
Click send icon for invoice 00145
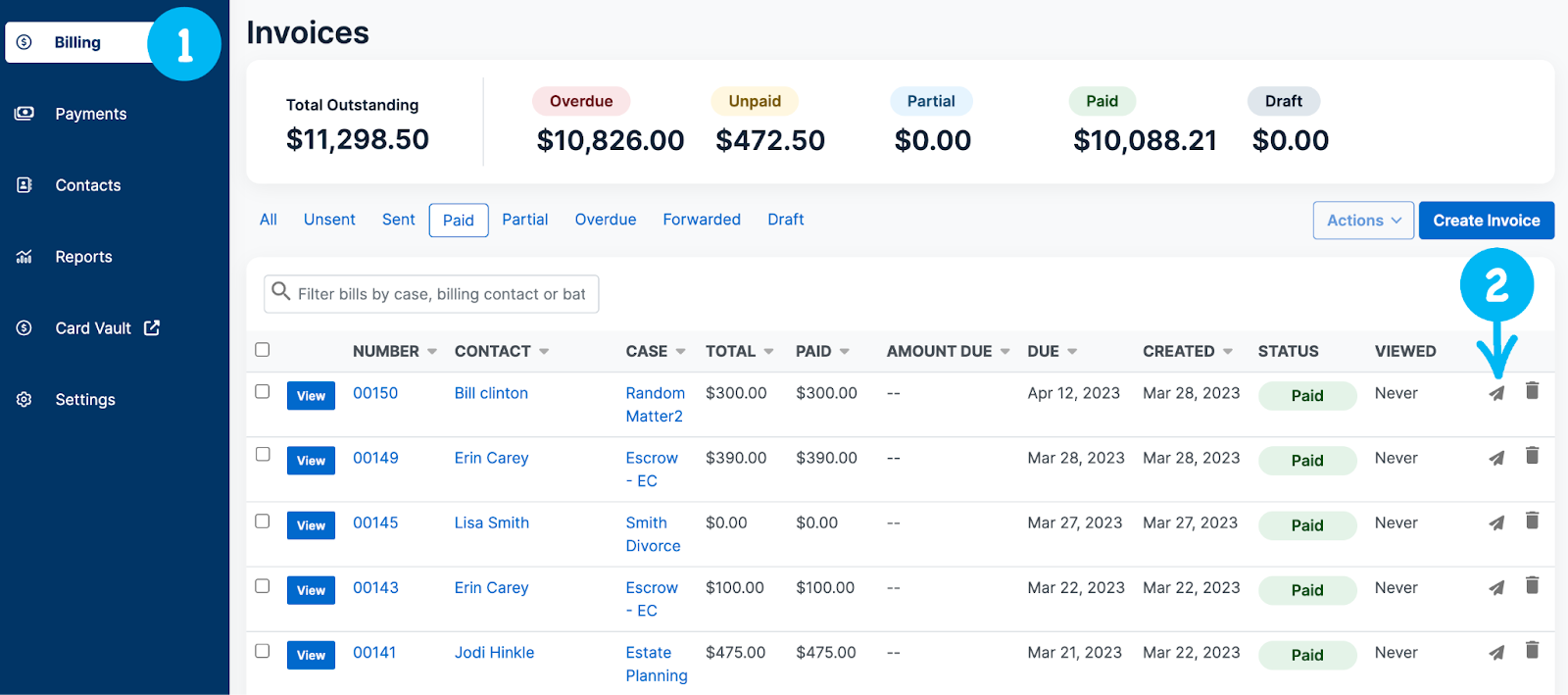pos(1496,523)
